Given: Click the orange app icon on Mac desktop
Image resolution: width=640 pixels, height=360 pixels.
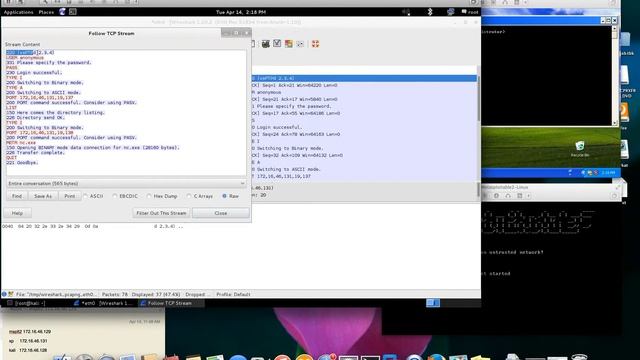Looking at the screenshot, I should [x=624, y=112].
